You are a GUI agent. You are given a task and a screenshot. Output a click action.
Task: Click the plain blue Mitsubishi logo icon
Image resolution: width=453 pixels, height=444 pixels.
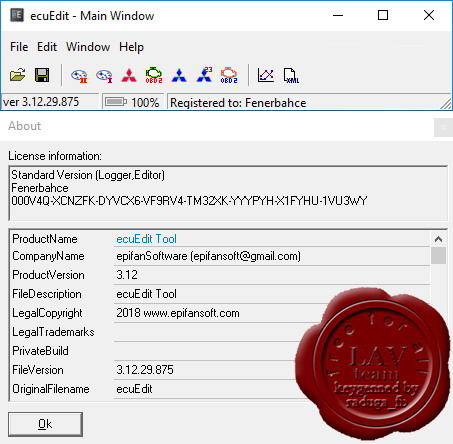point(179,75)
